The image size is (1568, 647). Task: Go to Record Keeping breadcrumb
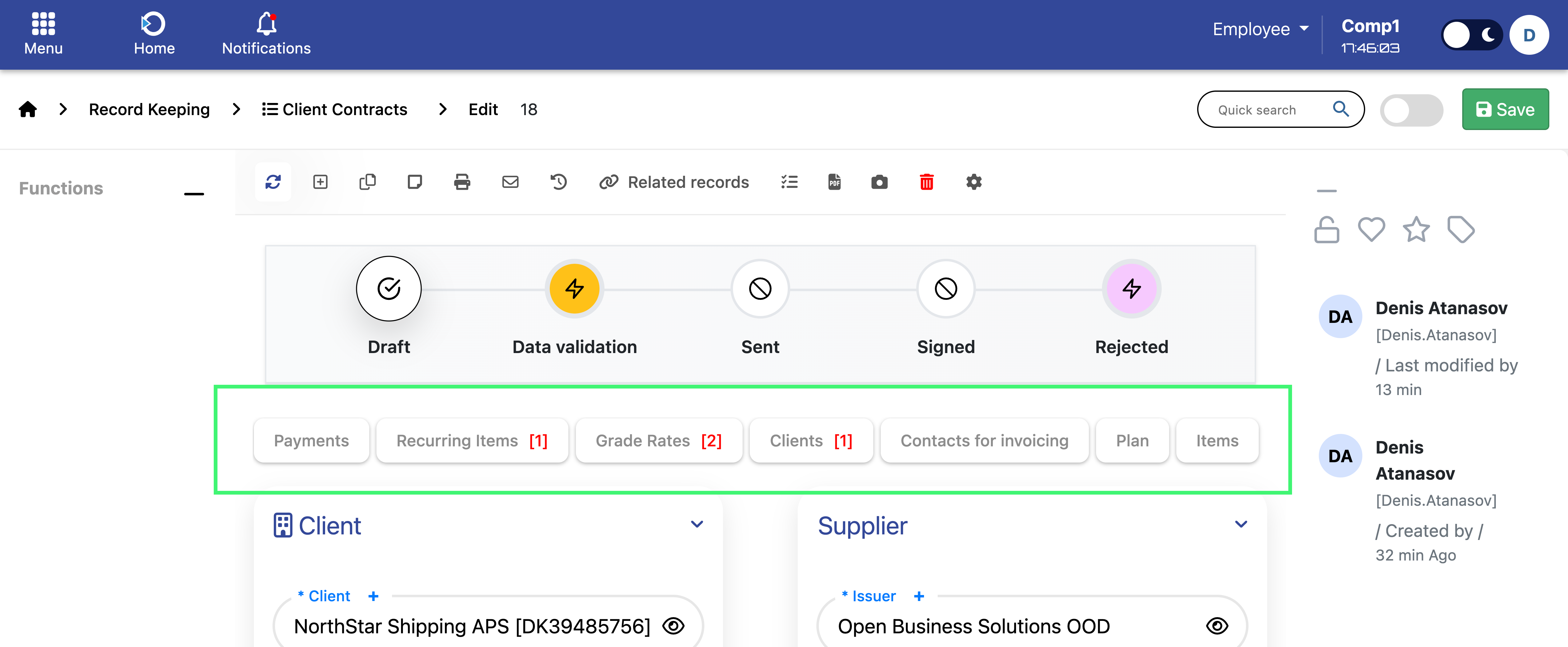click(149, 109)
